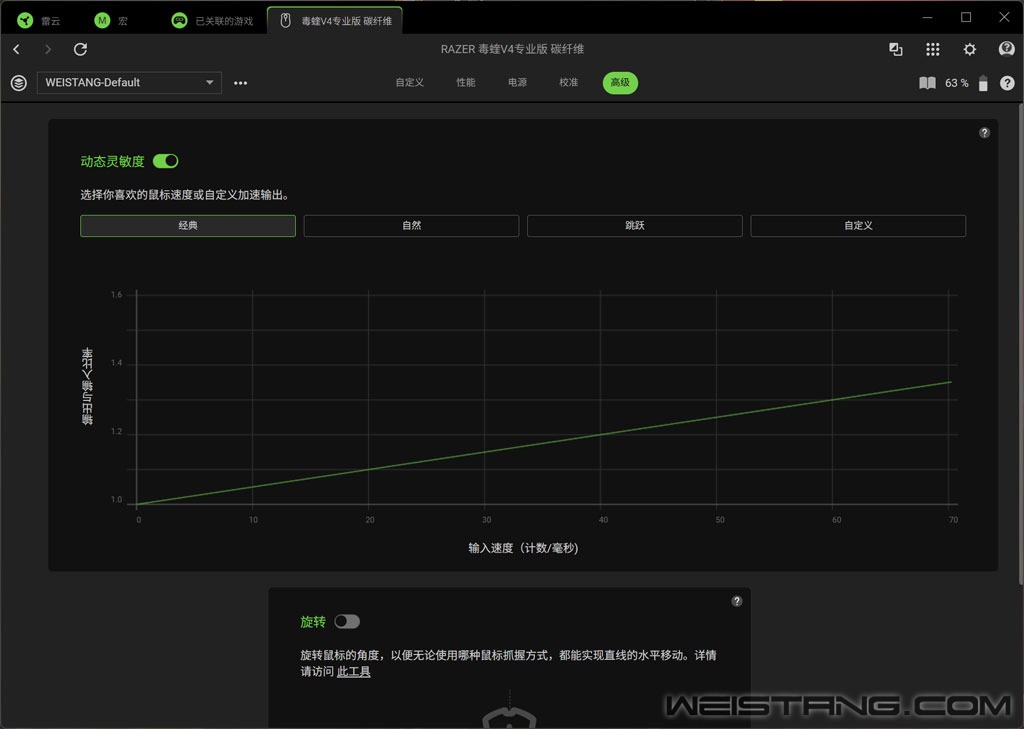Go forward with the right arrow
The height and width of the screenshot is (729, 1024).
click(x=48, y=49)
